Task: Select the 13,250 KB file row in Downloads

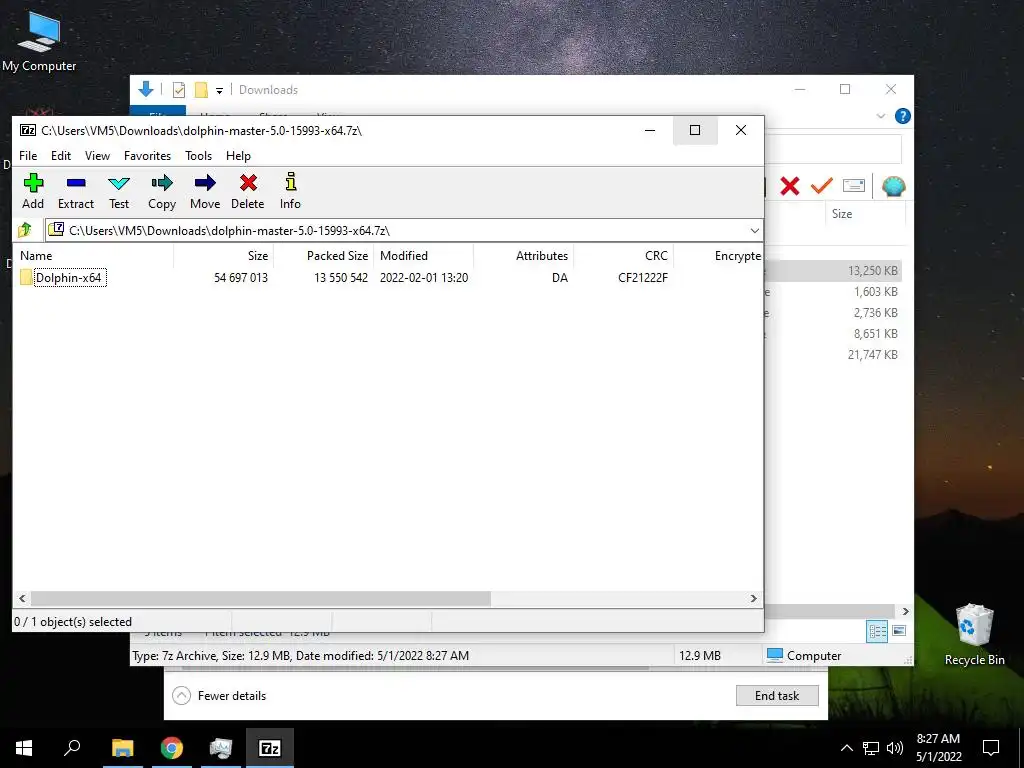Action: tap(833, 270)
